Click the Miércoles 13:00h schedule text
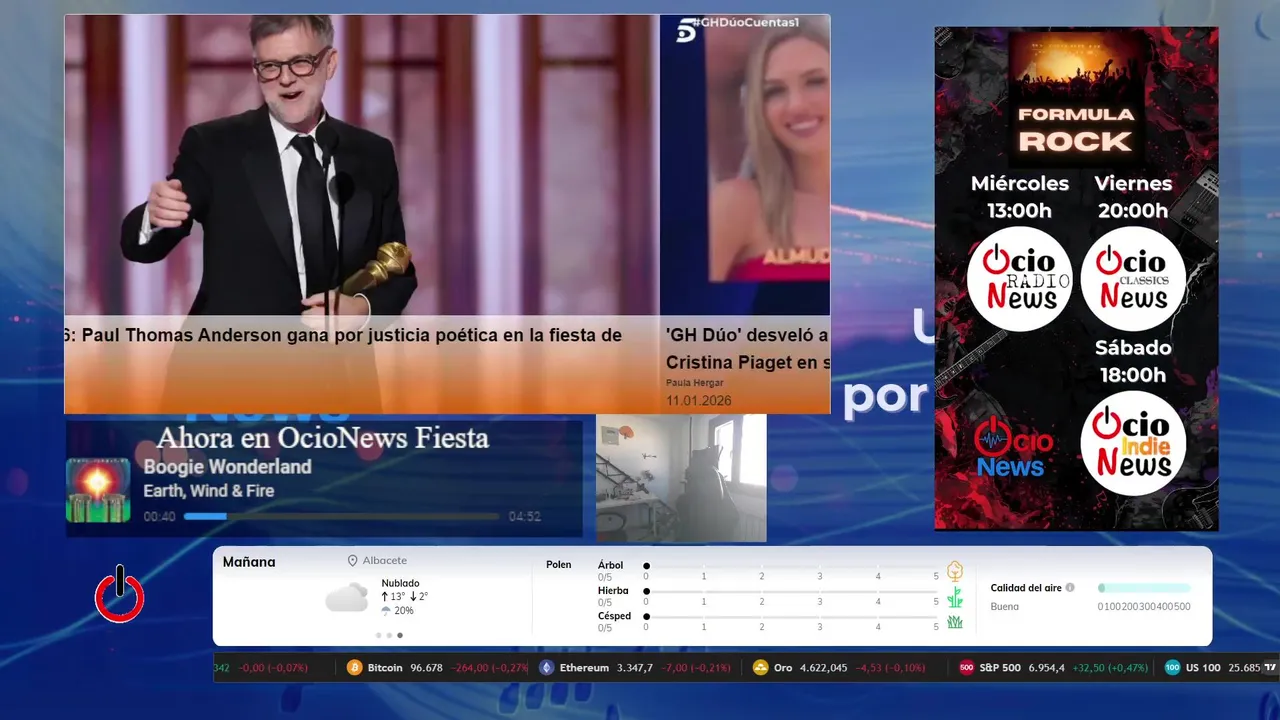Viewport: 1280px width, 720px height. tap(1019, 197)
